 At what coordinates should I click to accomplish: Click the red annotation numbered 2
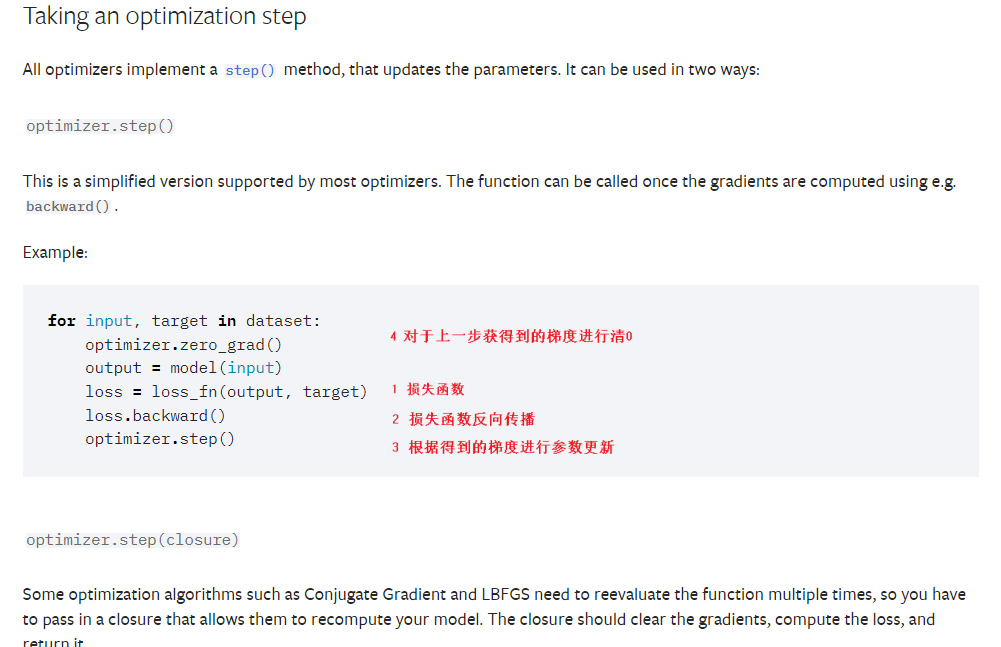click(463, 419)
